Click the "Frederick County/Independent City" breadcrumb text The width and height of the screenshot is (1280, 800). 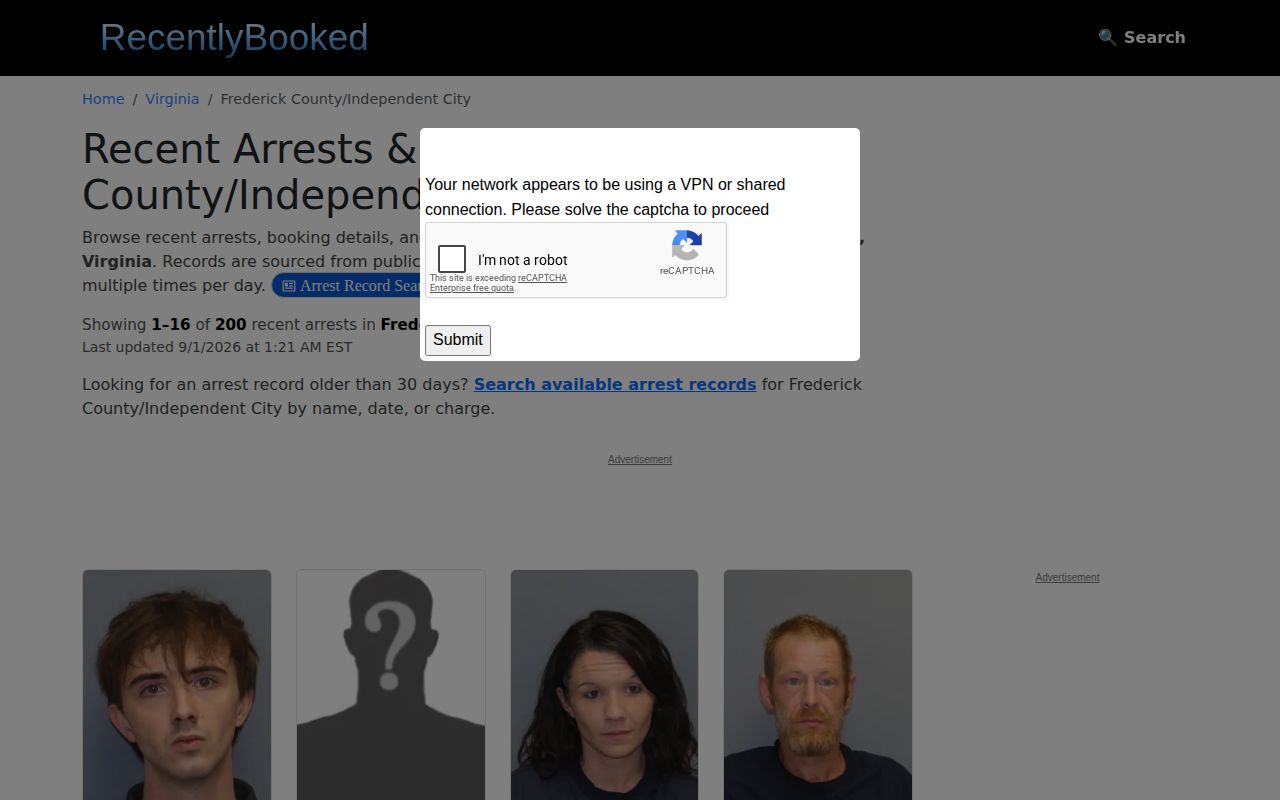345,99
